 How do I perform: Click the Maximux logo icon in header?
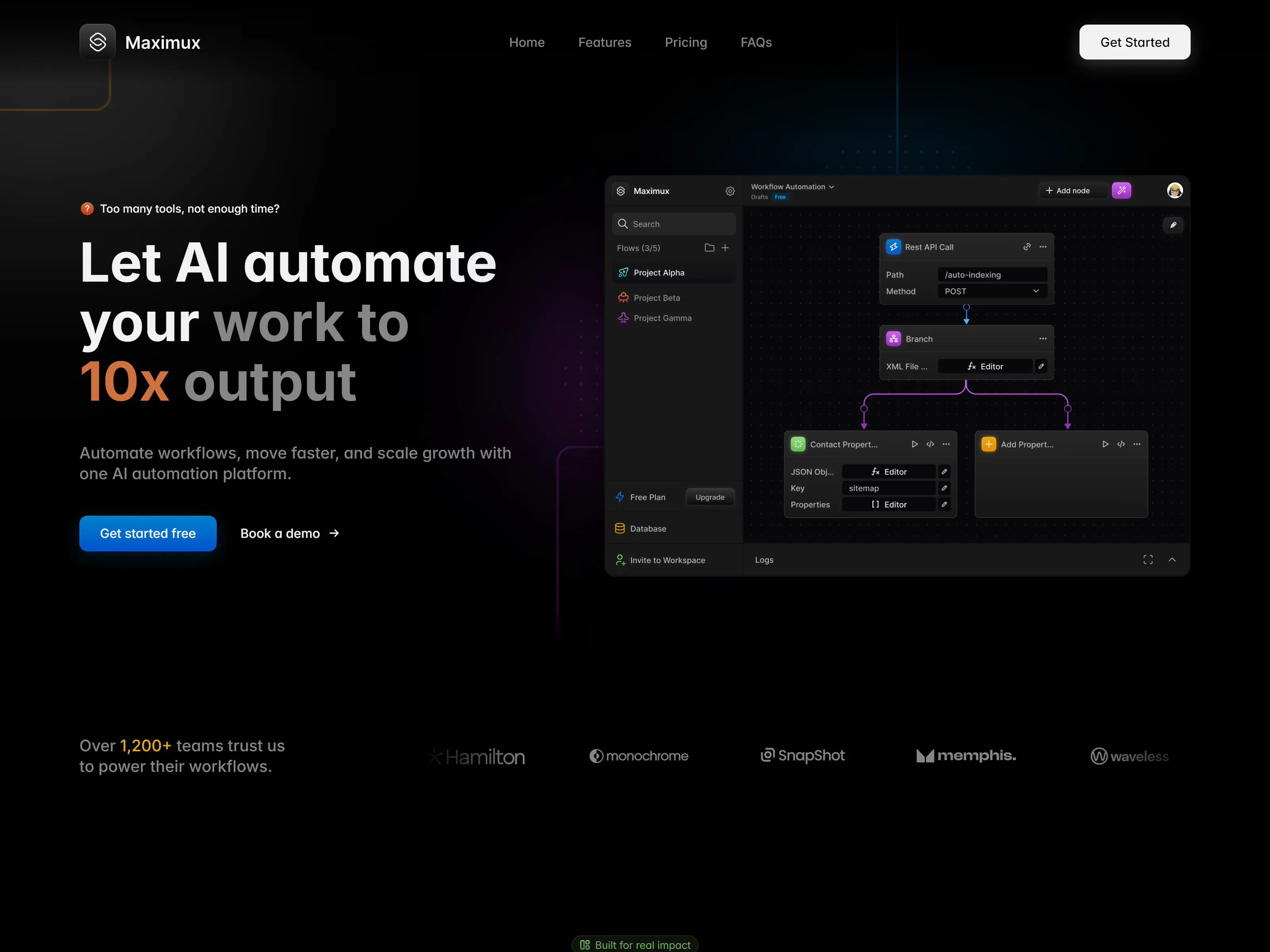98,42
